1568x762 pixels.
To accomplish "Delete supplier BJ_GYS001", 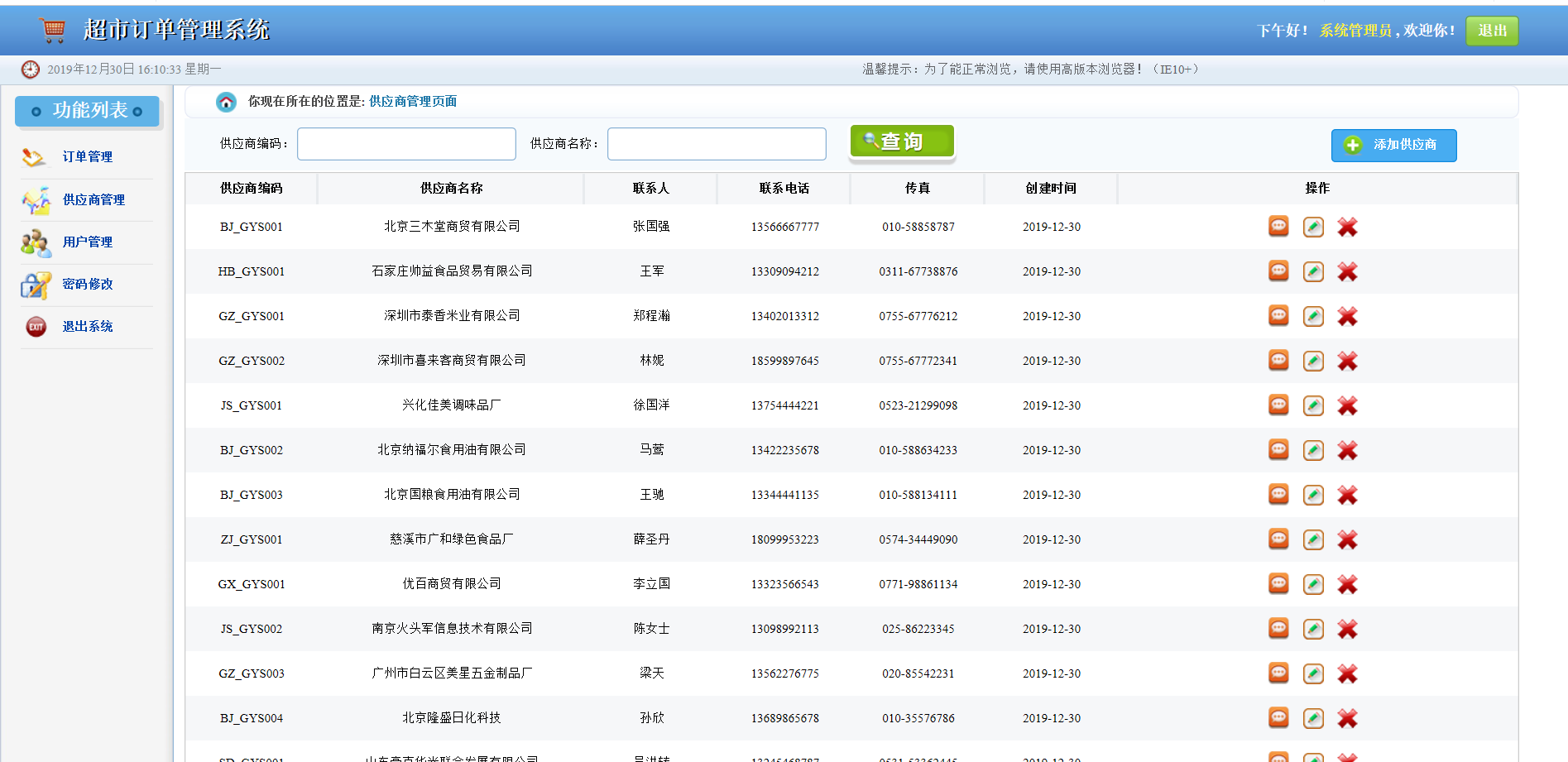I will [x=1348, y=227].
